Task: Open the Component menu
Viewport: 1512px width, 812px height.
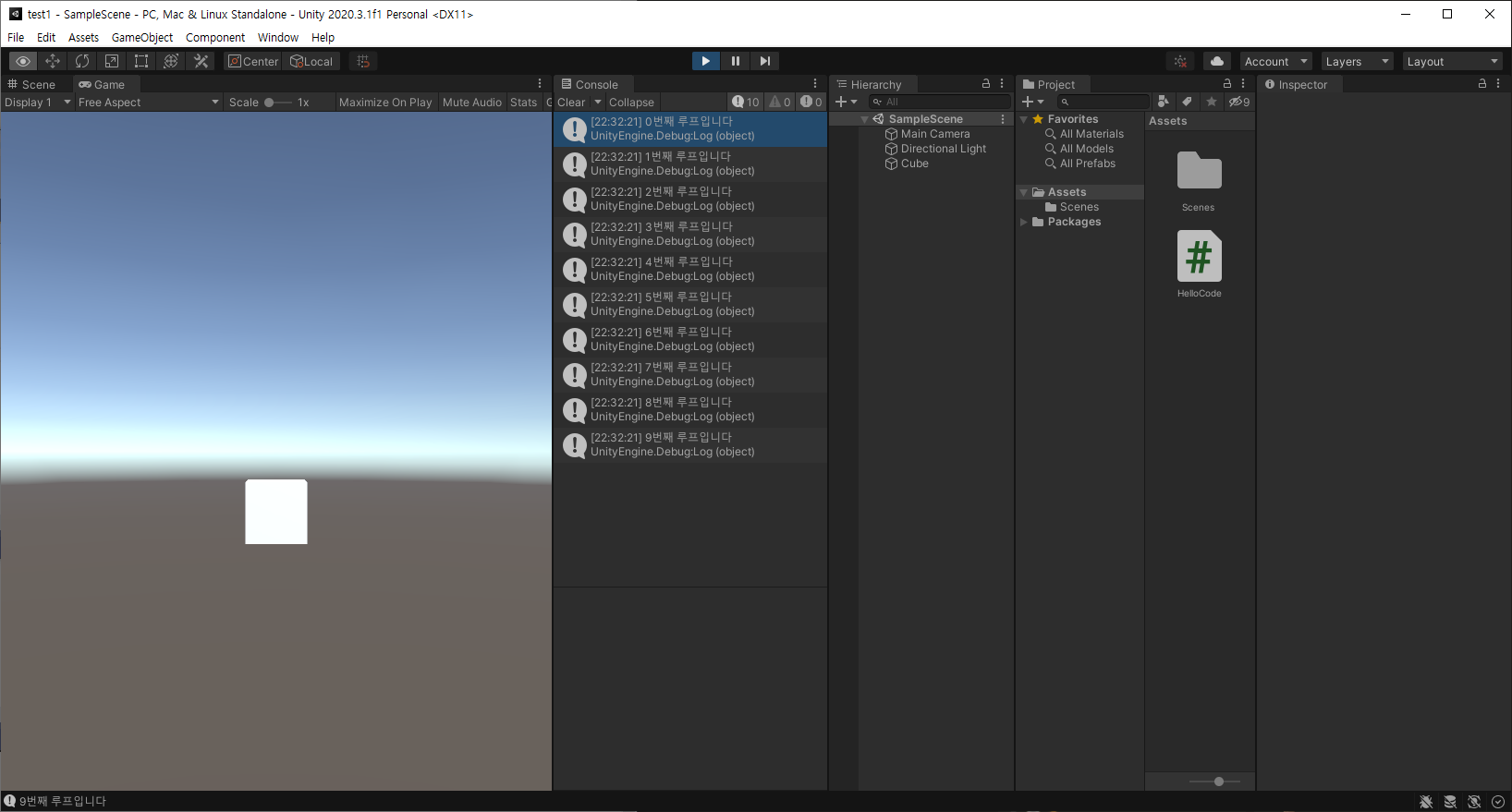Action: (215, 37)
